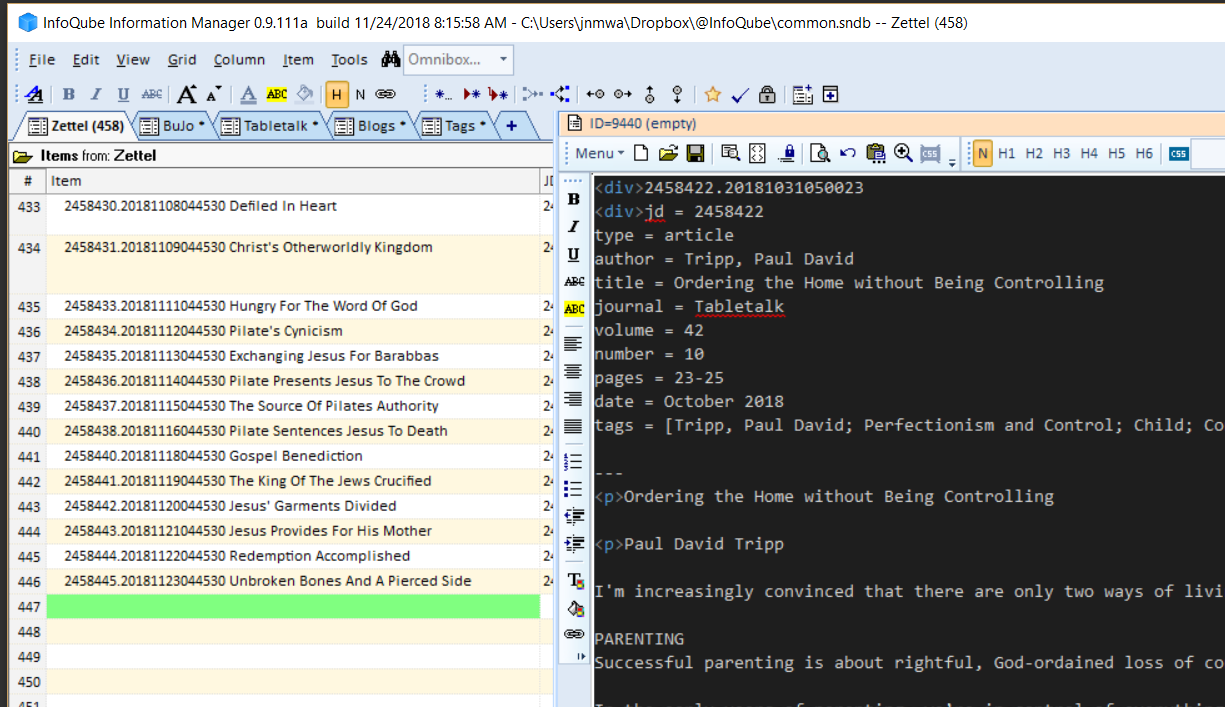
Task: Switch to the Tabletalk tab
Action: pos(267,125)
